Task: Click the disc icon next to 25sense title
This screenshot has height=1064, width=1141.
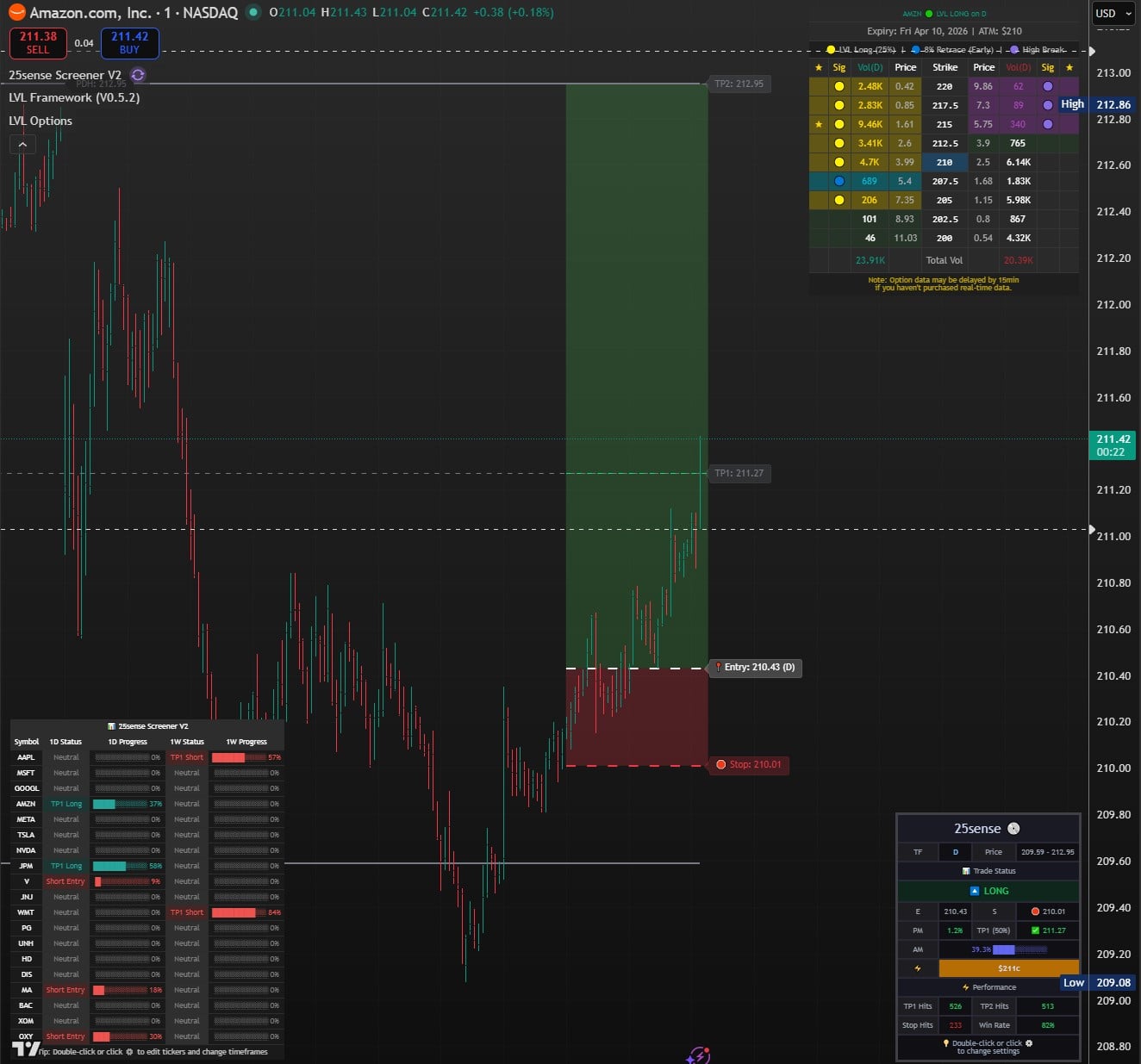Action: point(1013,828)
